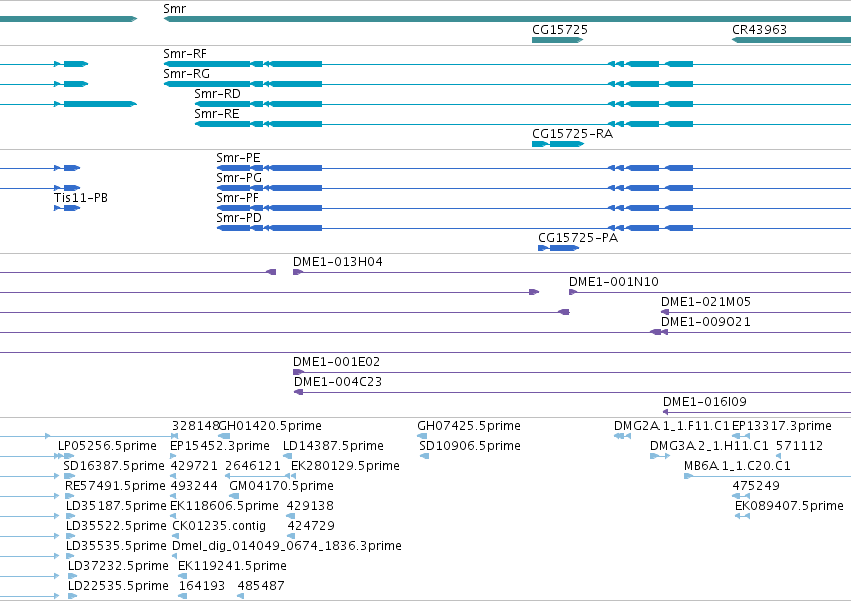Image resolution: width=851 pixels, height=601 pixels.
Task: Select the LD37232.5prime EST label
Action: (118, 567)
